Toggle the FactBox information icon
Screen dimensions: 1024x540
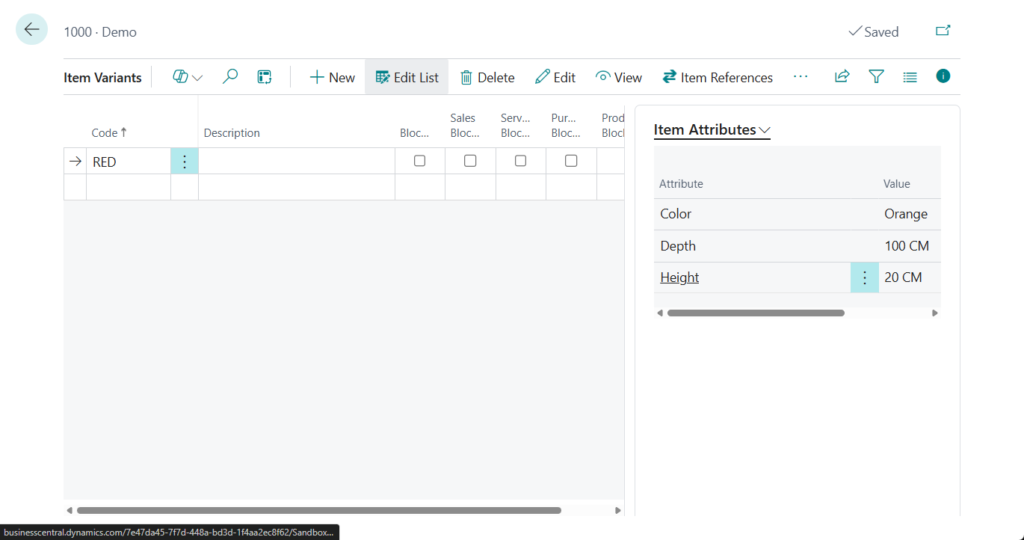[x=942, y=76]
